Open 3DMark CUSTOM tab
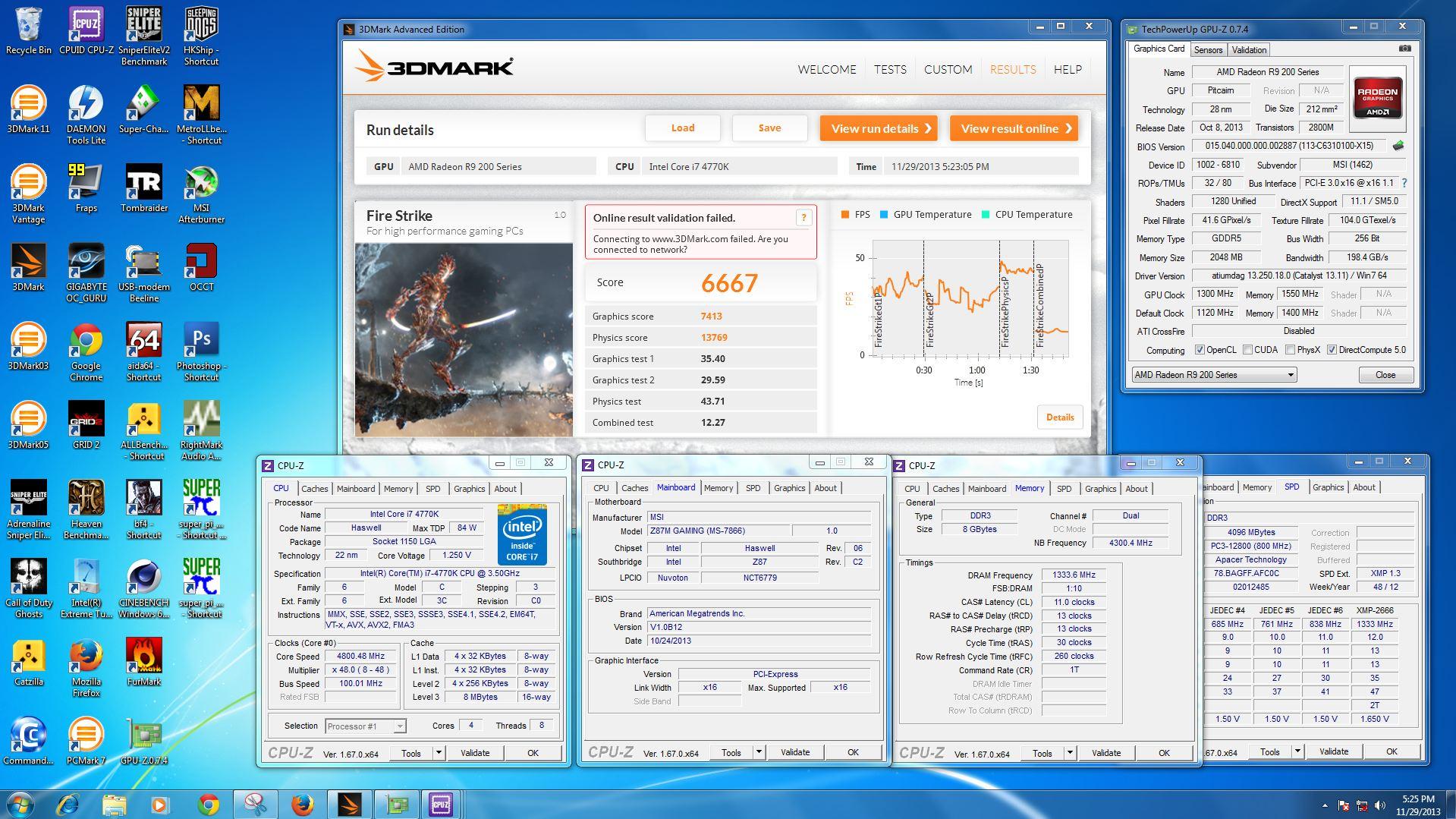The image size is (1456, 819). click(x=948, y=69)
